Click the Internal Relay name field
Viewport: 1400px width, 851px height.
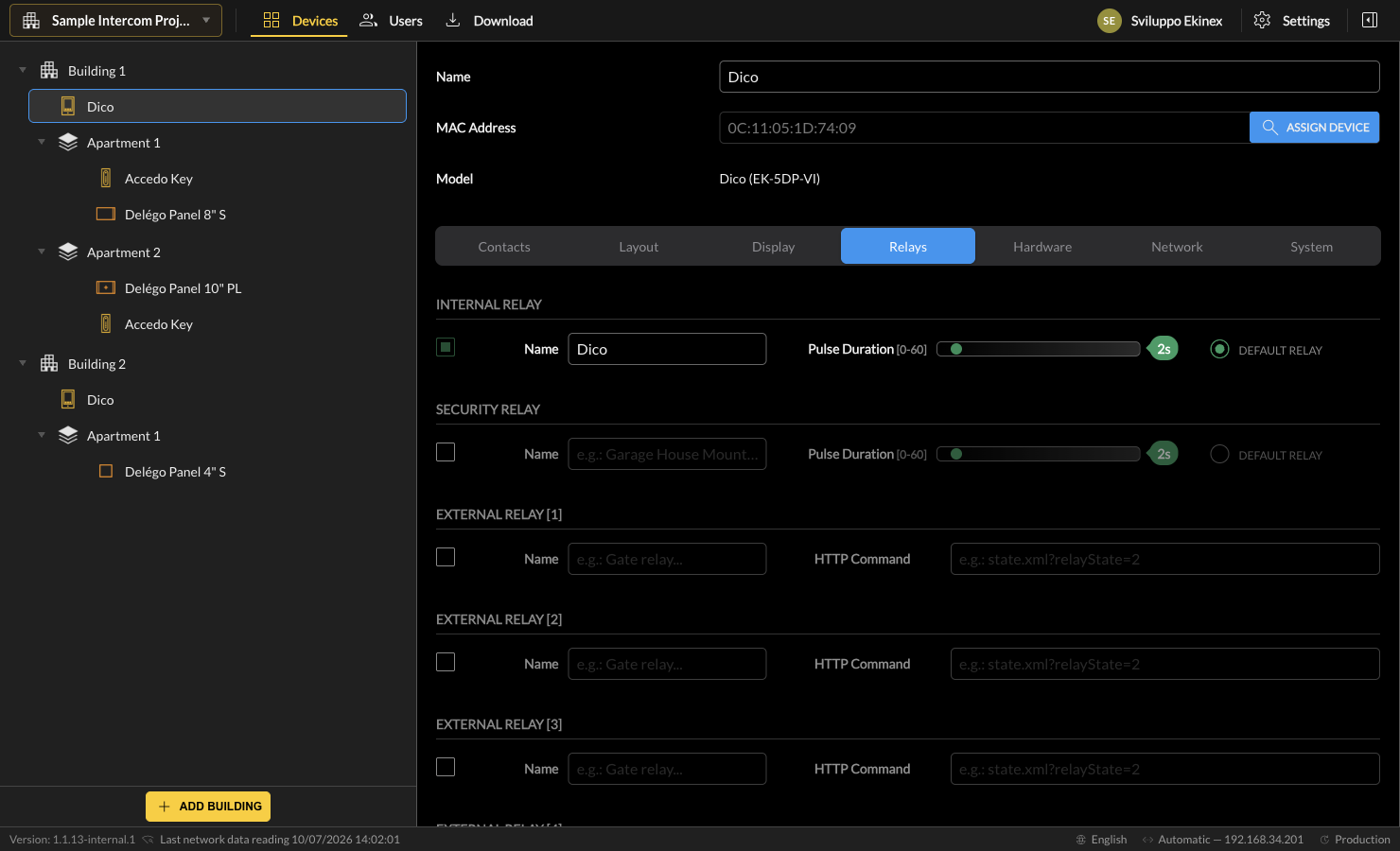pyautogui.click(x=667, y=349)
